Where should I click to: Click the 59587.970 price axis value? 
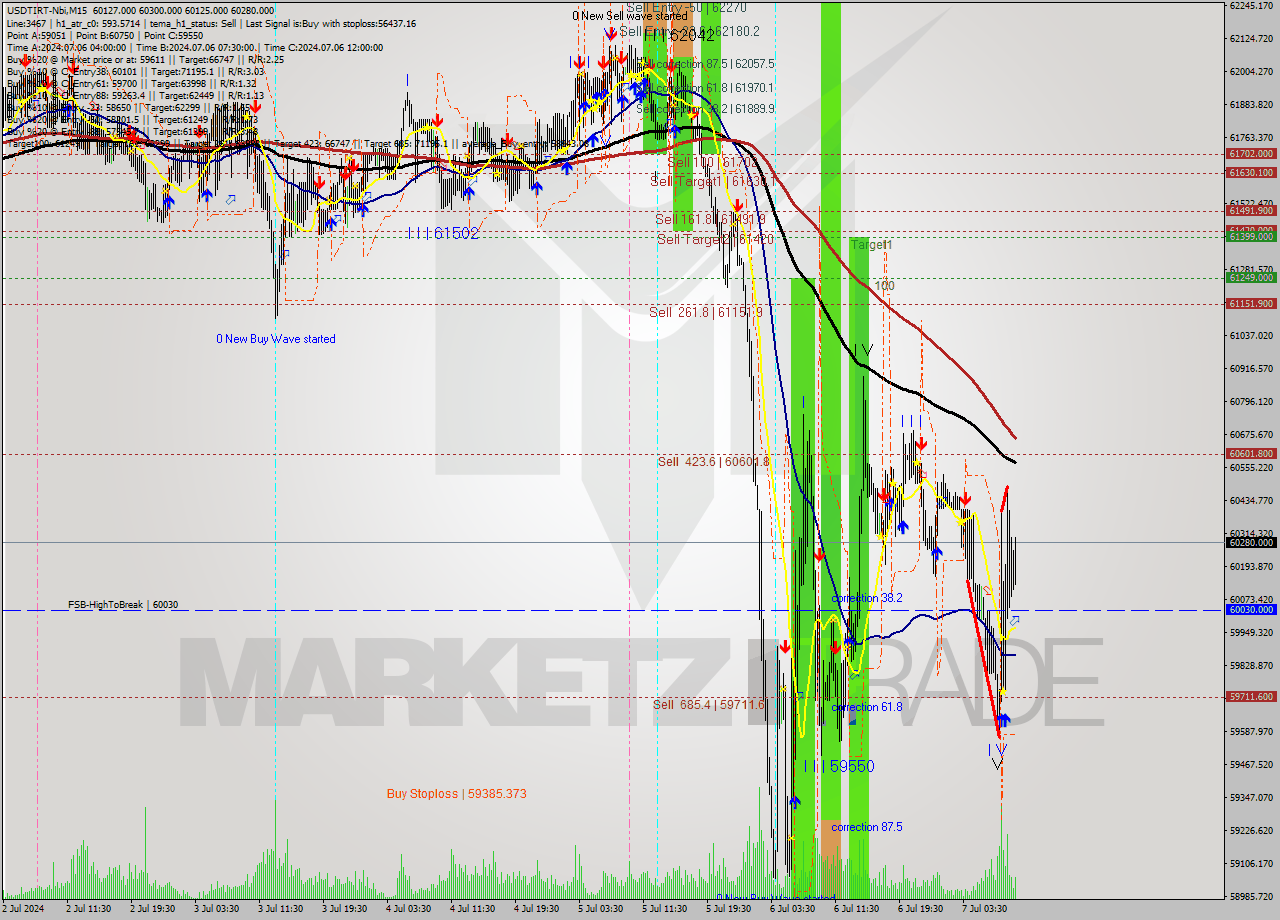pos(1251,731)
